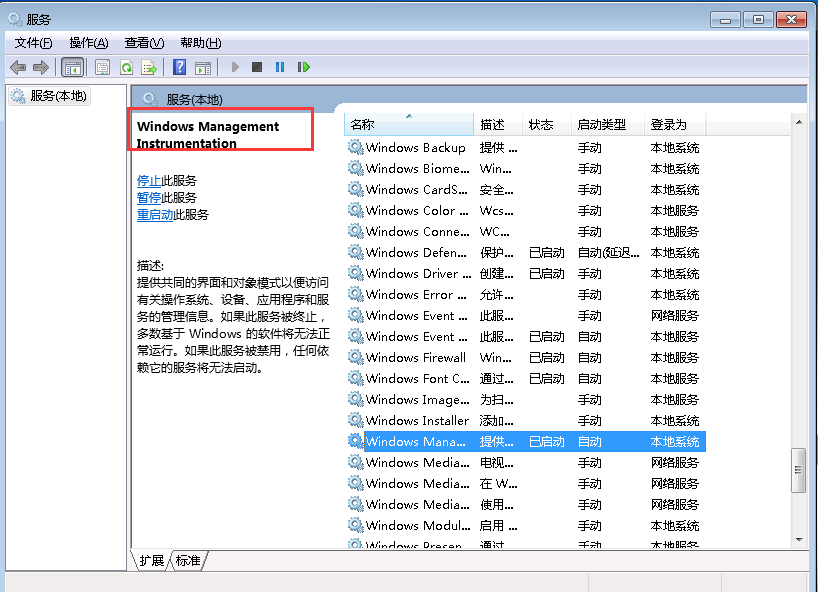The height and width of the screenshot is (592, 818).
Task: Toggle the show/hide action pane button
Action: pos(203,67)
